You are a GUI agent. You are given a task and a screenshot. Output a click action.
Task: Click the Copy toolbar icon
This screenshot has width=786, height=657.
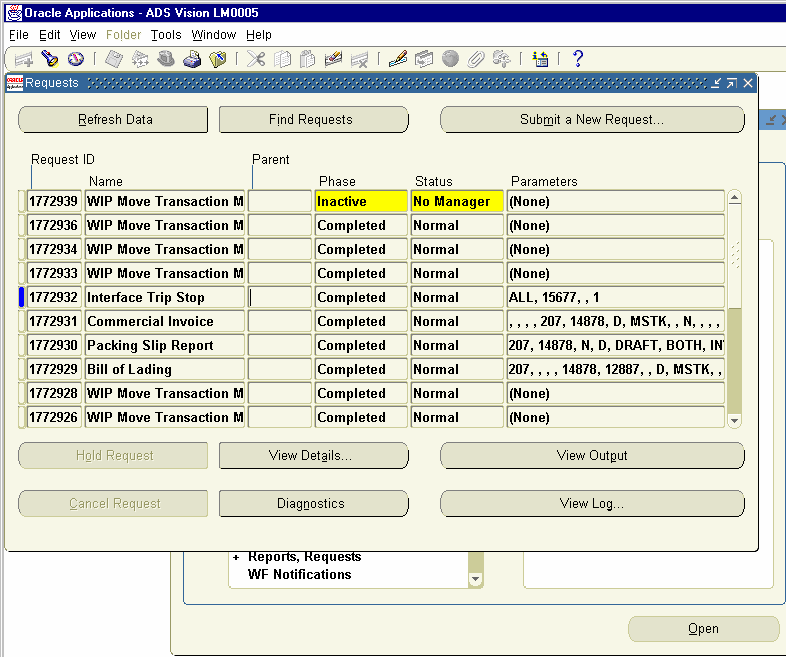[282, 59]
